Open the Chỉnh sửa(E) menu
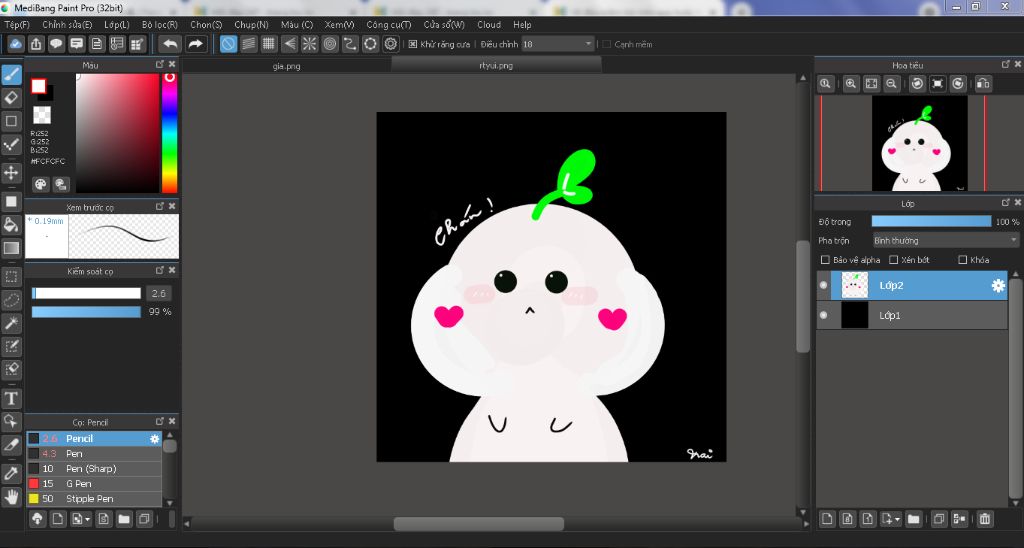1024x548 pixels. [67, 24]
